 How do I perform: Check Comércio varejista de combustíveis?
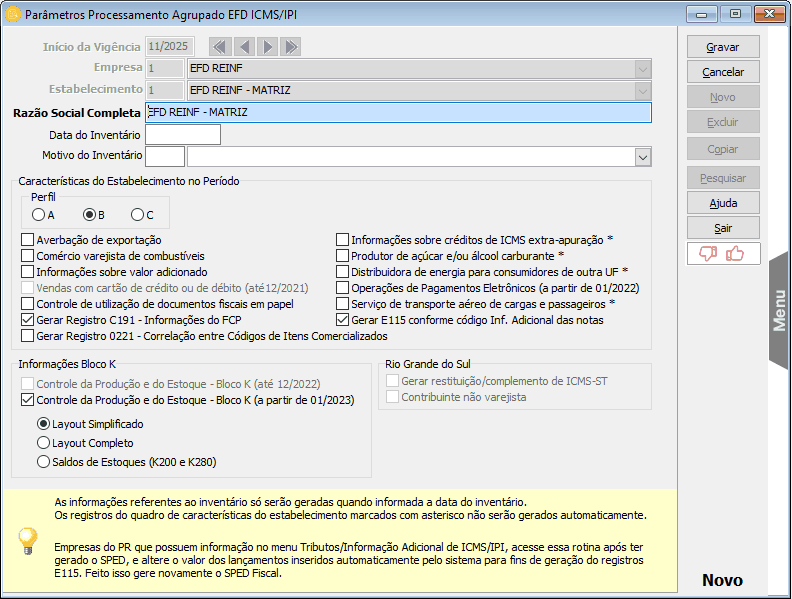(27, 256)
